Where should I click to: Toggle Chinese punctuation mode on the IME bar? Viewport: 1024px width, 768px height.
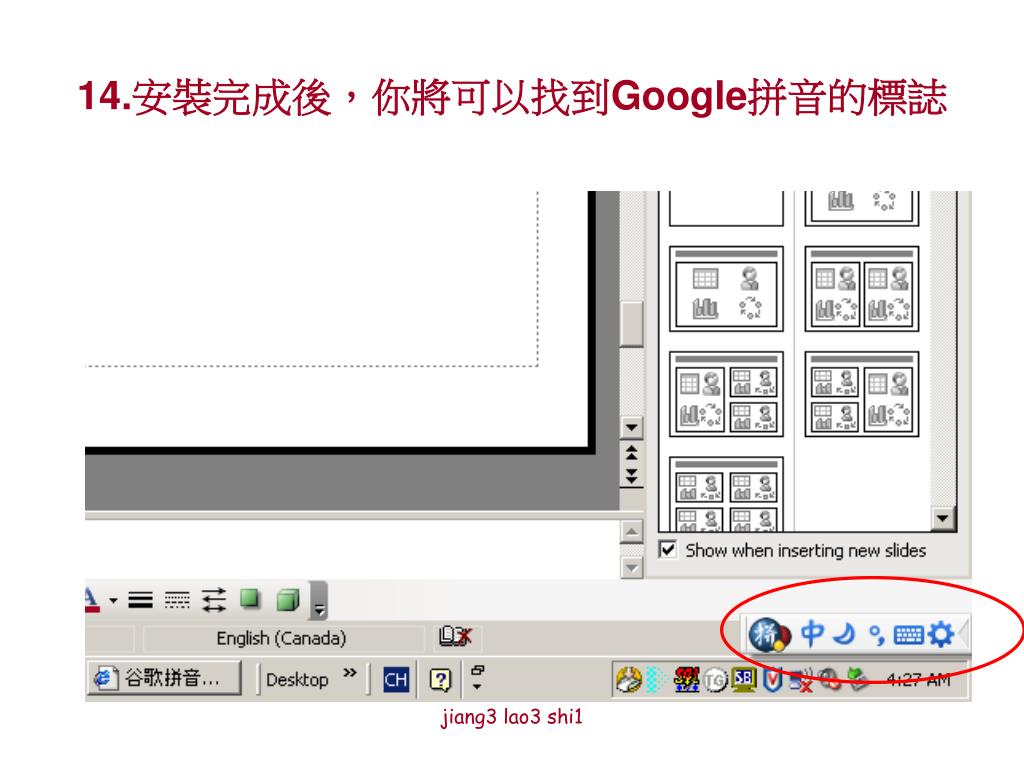(876, 635)
